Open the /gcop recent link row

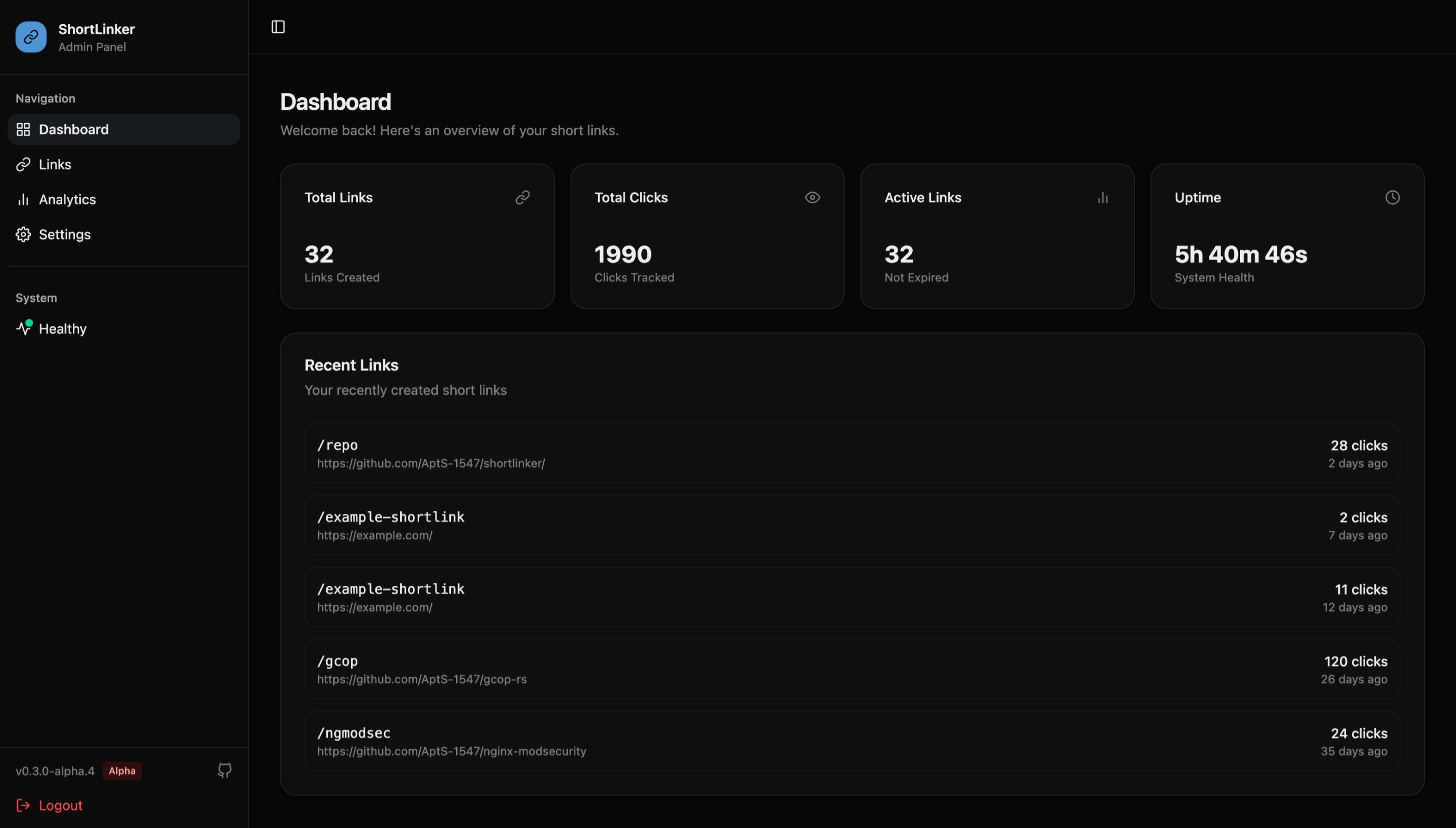pos(852,669)
